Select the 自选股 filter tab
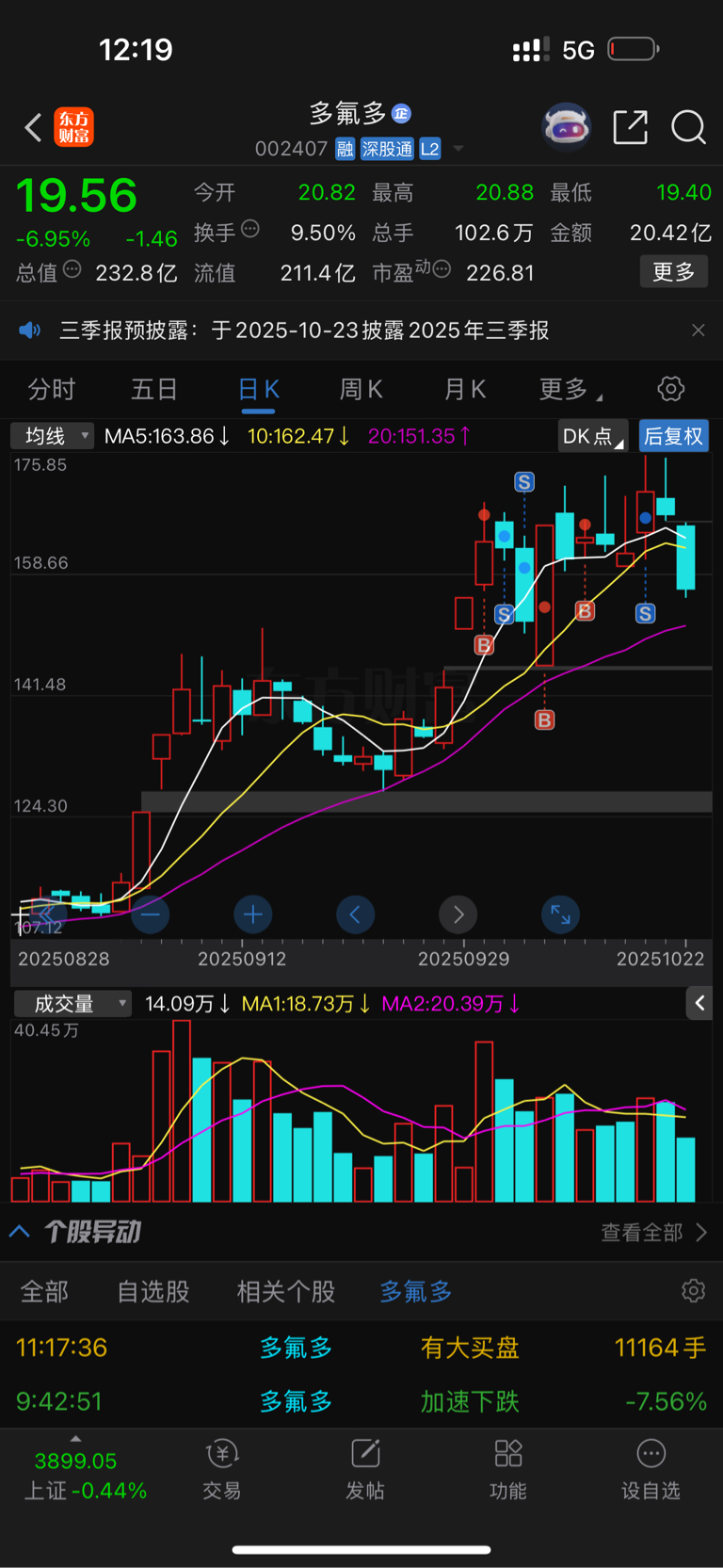 (x=153, y=1291)
